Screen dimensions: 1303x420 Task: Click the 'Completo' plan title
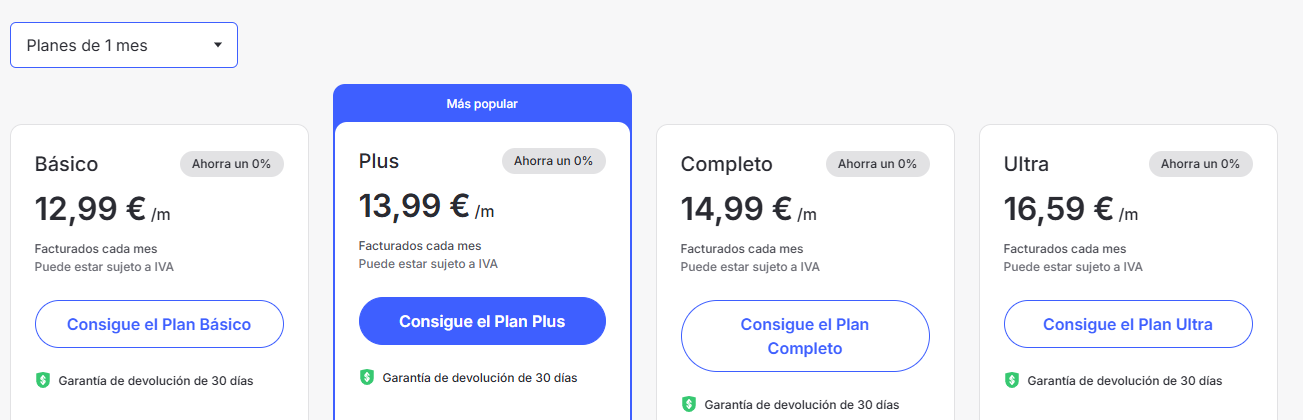pyautogui.click(x=727, y=164)
